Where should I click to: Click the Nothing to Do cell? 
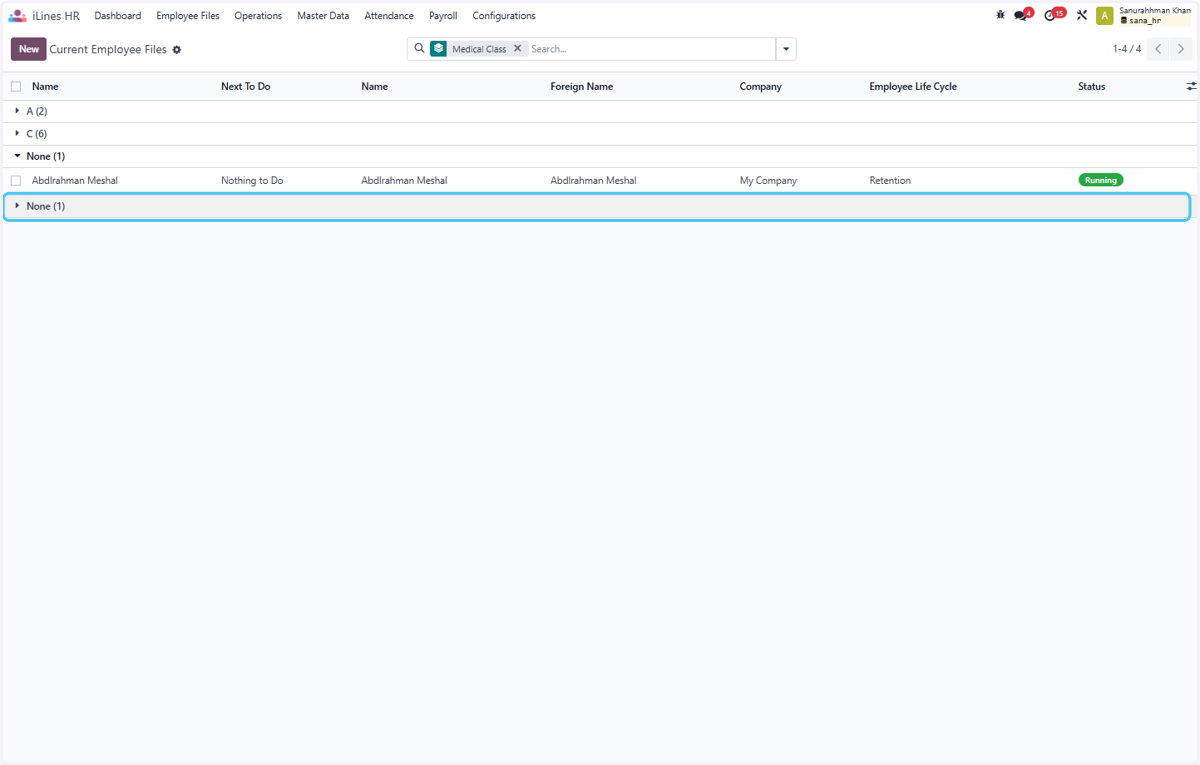click(x=252, y=181)
